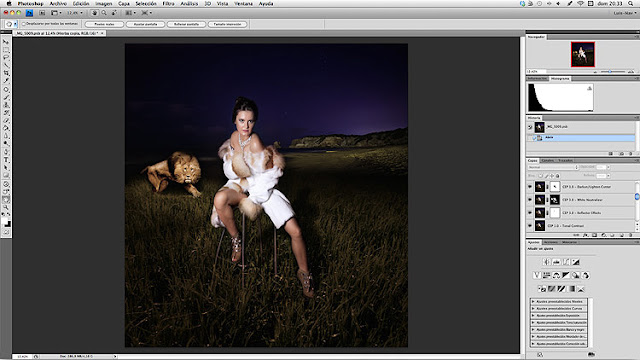Image resolution: width=640 pixels, height=360 pixels.
Task: Add an Exposure adjustment
Action: [x=576, y=262]
